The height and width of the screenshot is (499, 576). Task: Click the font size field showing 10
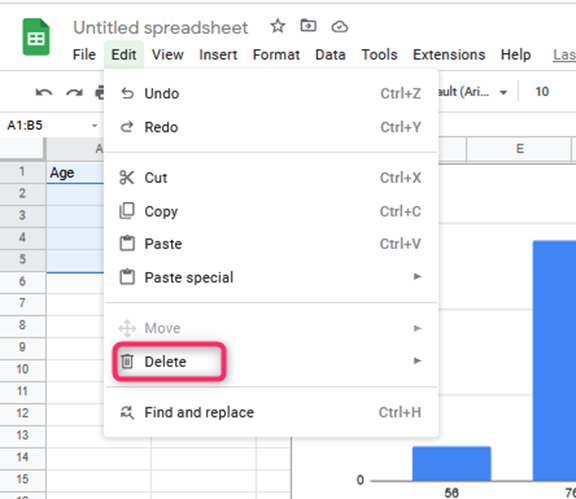coord(542,91)
